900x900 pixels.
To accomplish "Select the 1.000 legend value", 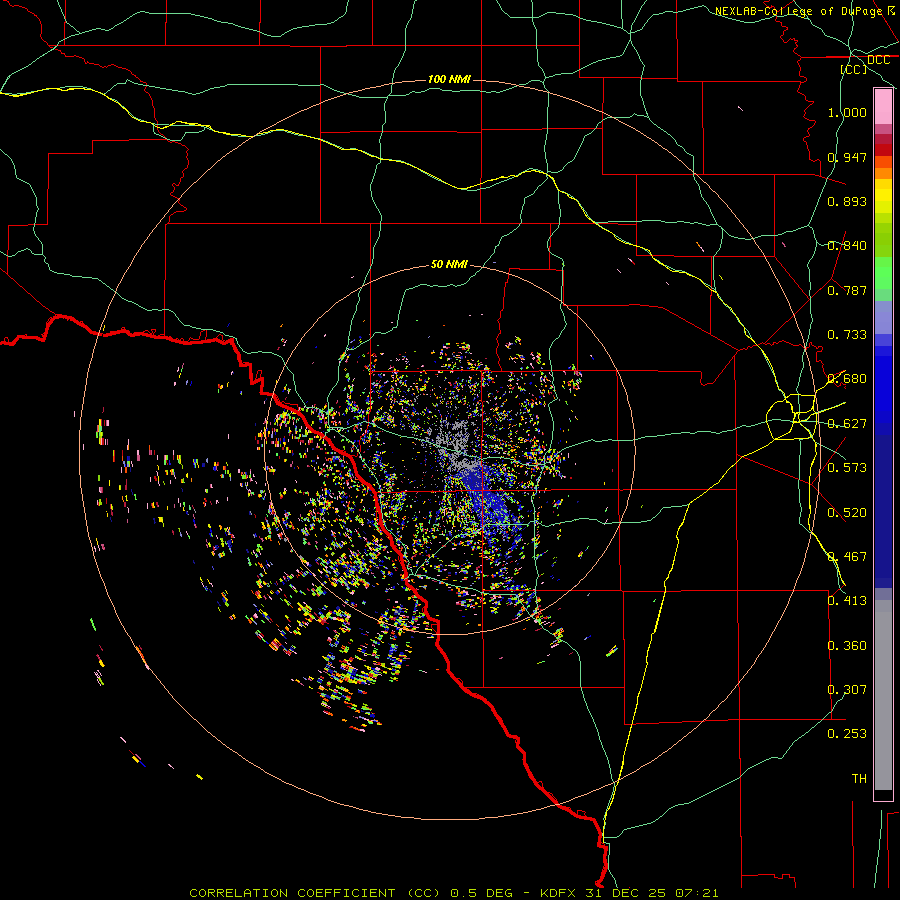I will [x=847, y=112].
